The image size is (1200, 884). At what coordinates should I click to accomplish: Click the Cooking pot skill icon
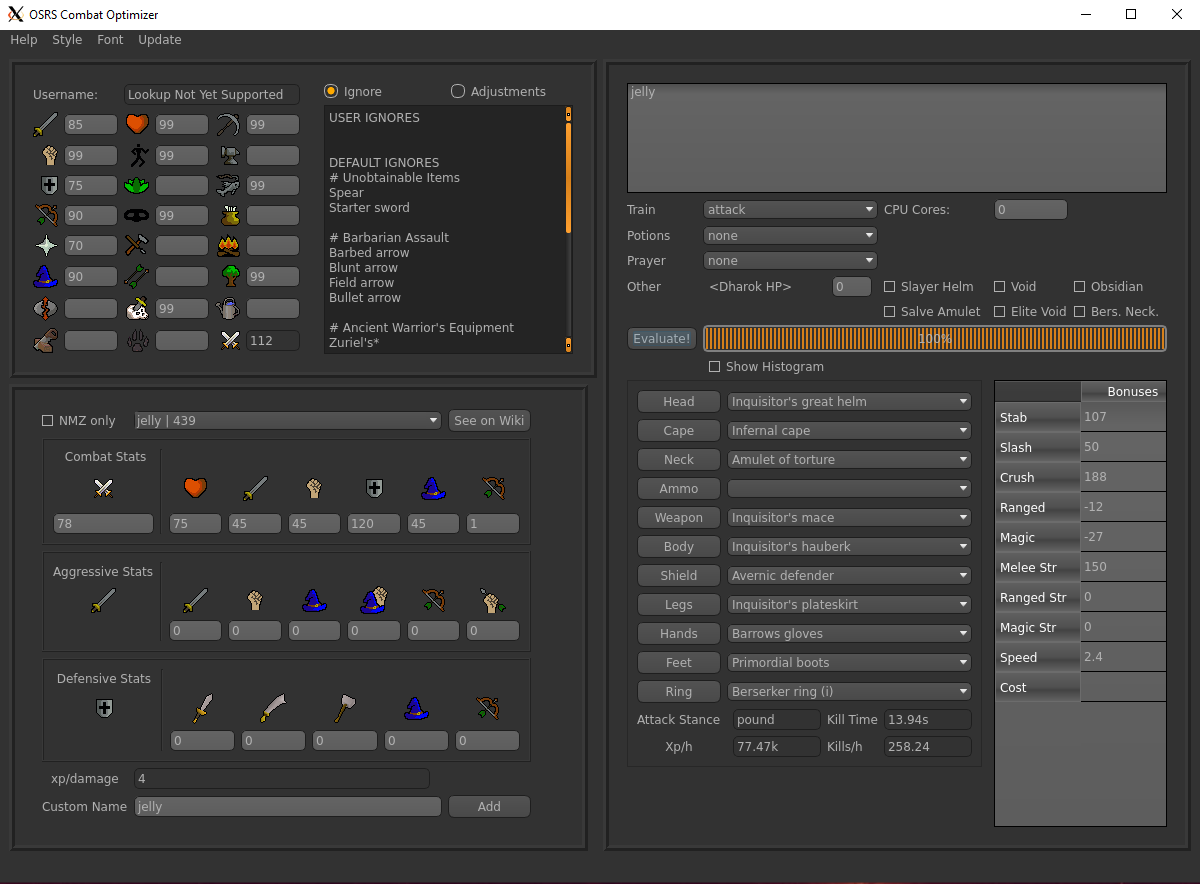pos(228,215)
